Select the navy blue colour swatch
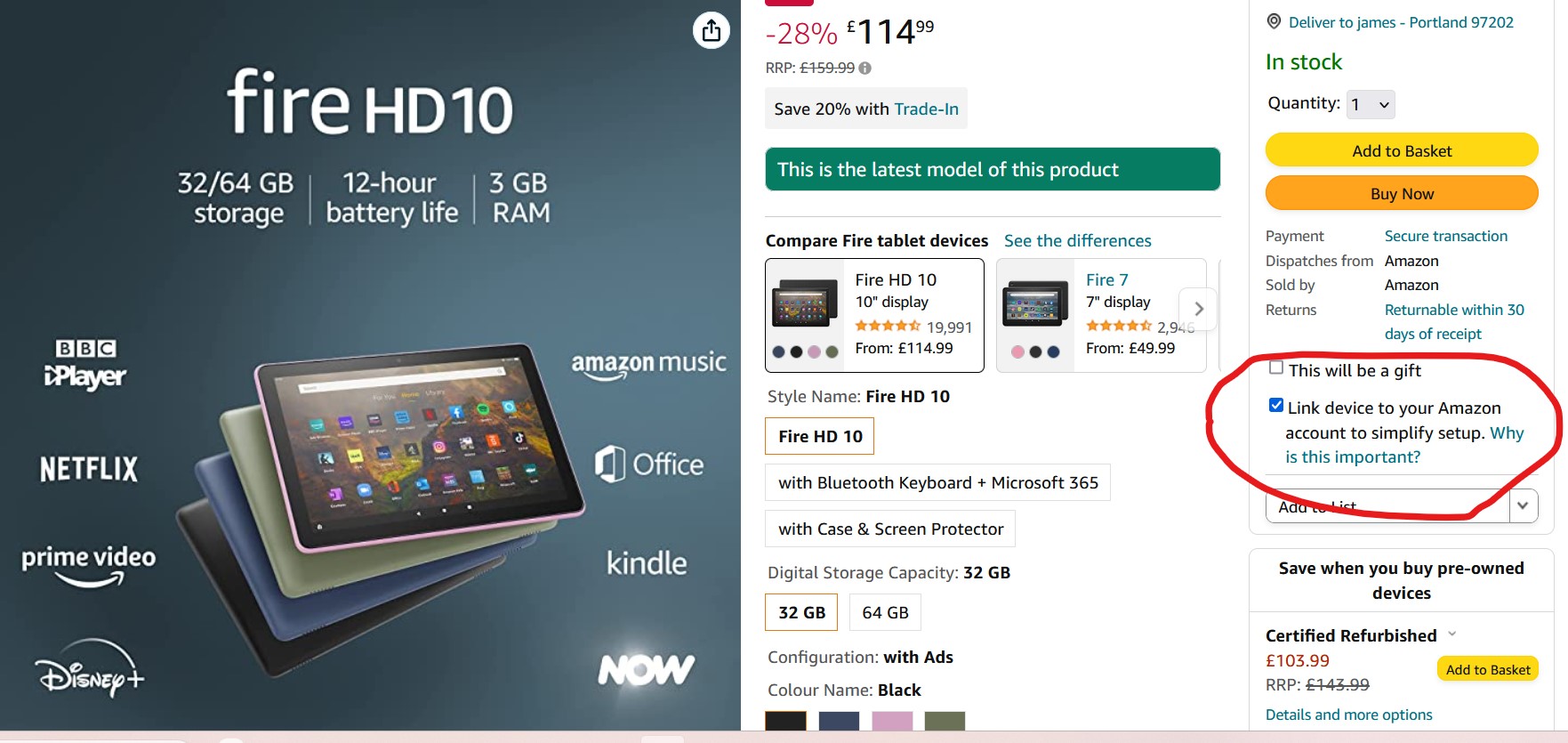Screen dimensions: 1568x743 [839, 721]
